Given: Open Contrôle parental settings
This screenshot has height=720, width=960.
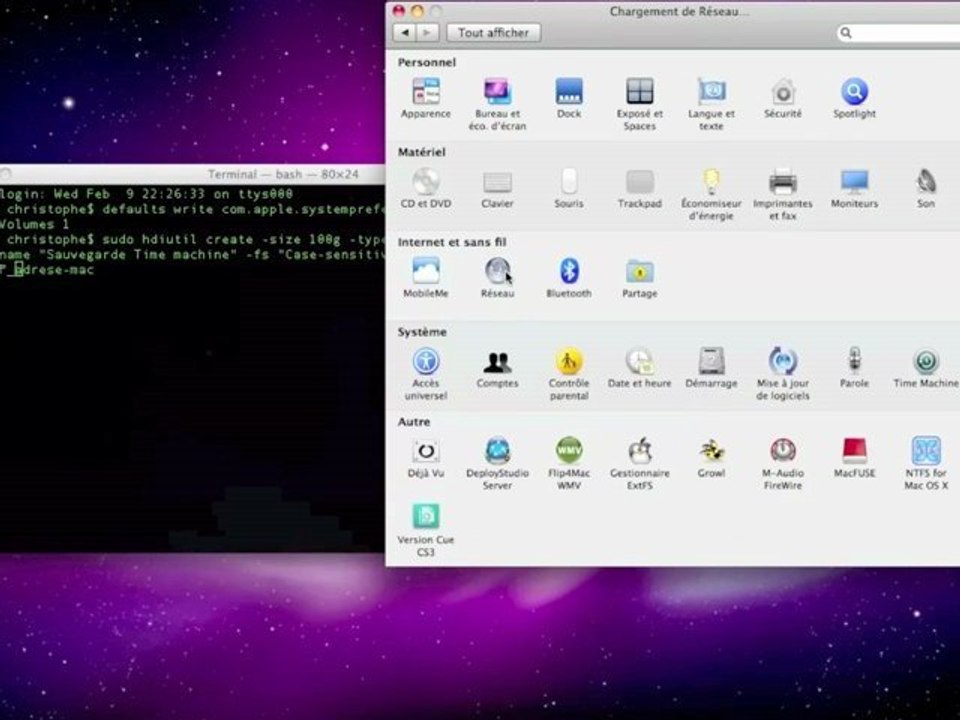Looking at the screenshot, I should [569, 373].
